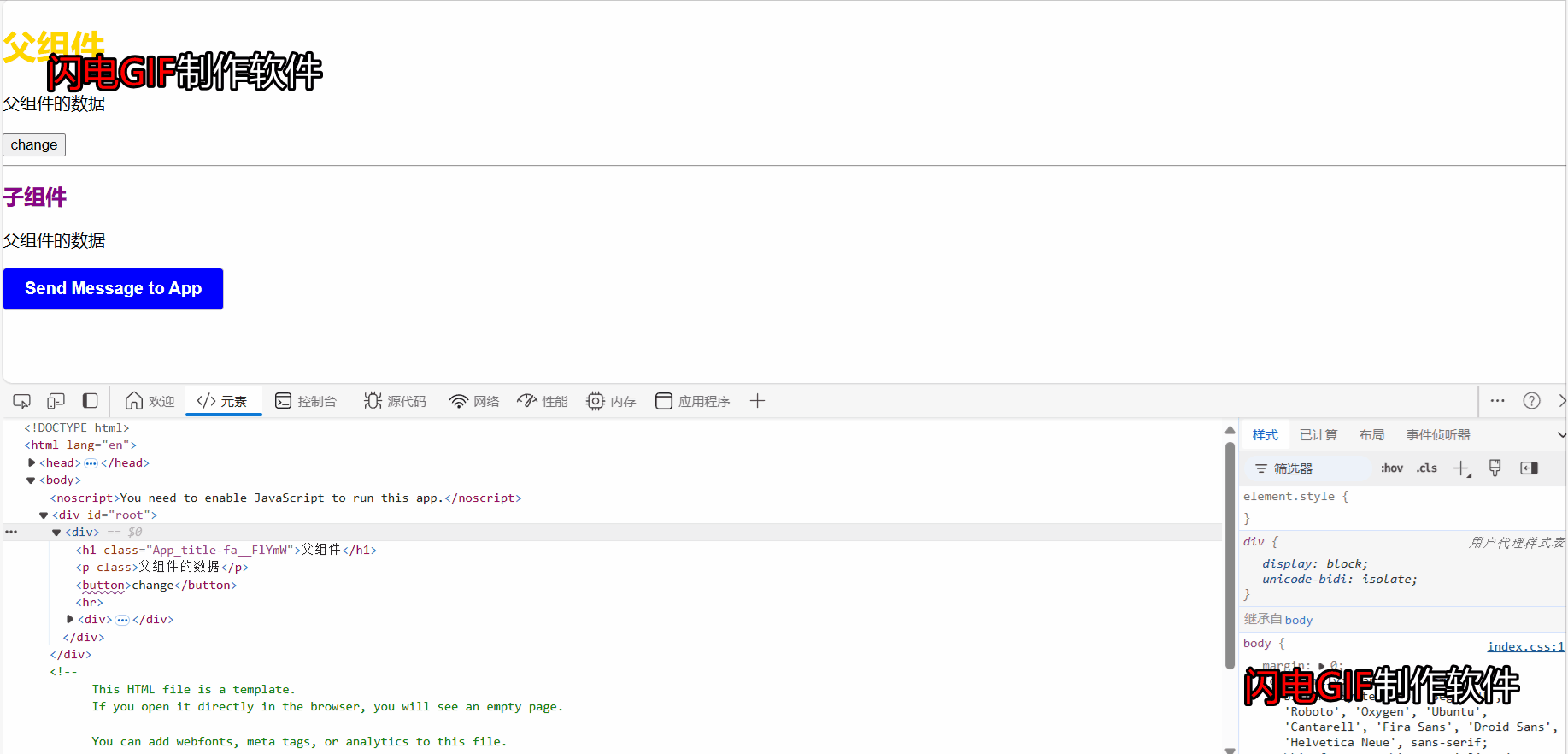Collapse the selected div node
The height and width of the screenshot is (754, 1568).
coord(56,533)
